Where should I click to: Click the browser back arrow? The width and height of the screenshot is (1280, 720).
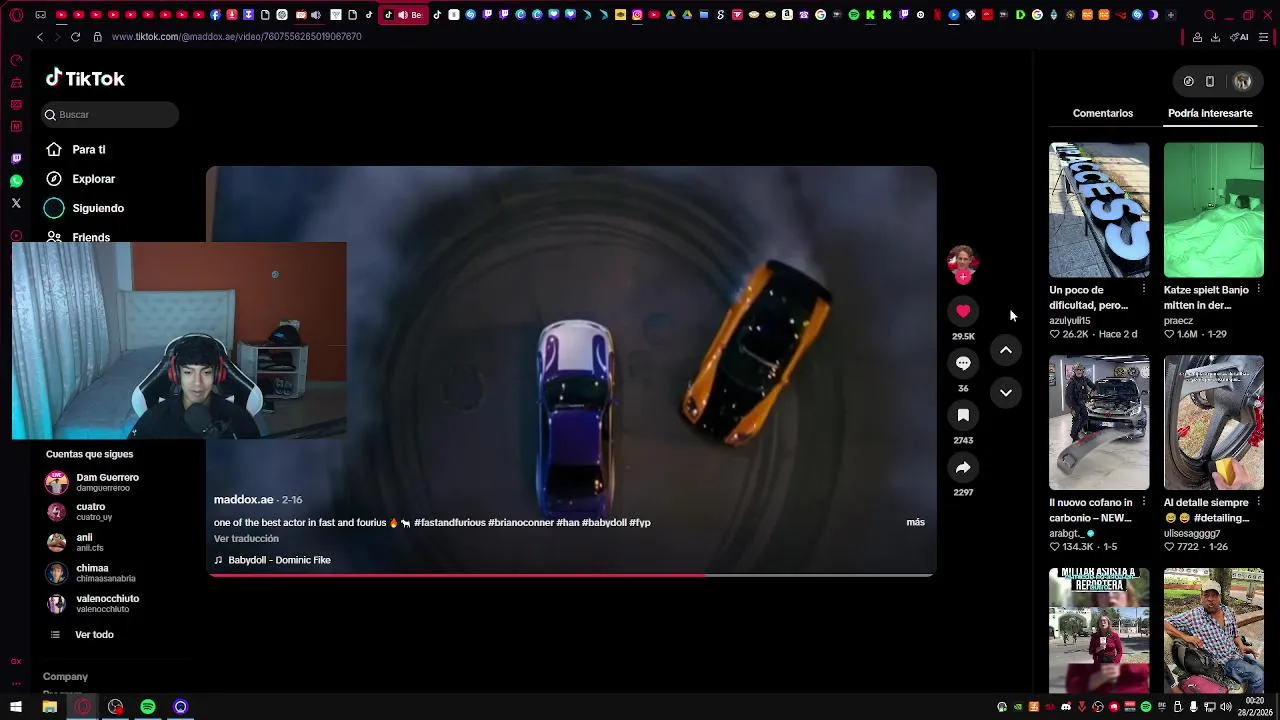tap(40, 37)
